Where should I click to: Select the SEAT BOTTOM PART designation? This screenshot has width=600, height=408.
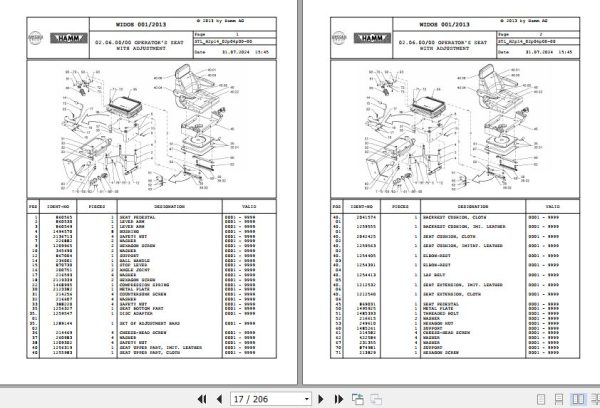click(141, 308)
